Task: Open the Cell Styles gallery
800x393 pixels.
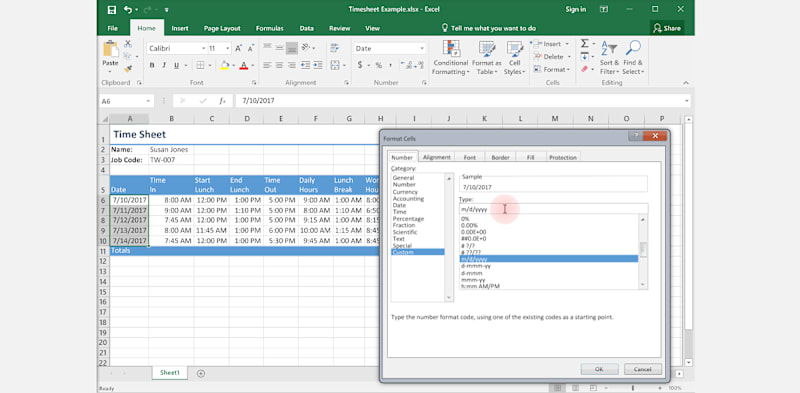Action: click(515, 58)
